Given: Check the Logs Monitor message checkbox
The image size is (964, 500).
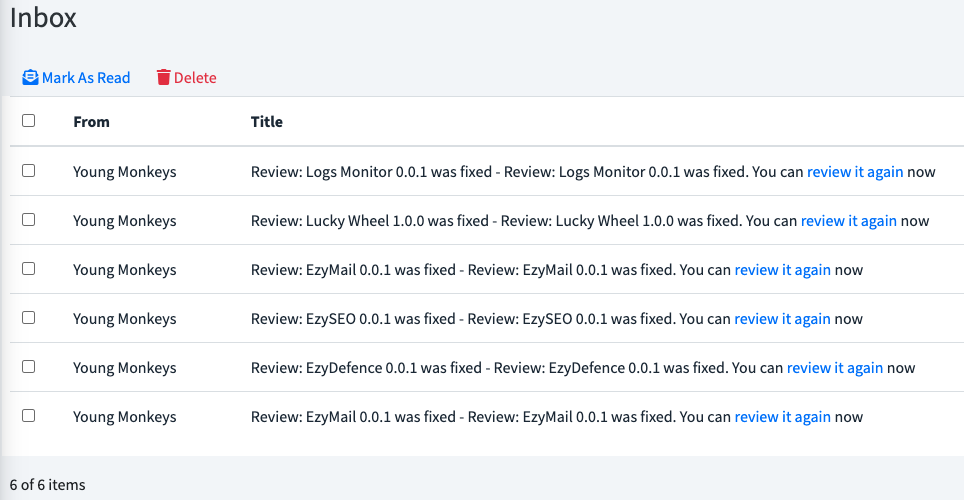Looking at the screenshot, I should pos(28,171).
